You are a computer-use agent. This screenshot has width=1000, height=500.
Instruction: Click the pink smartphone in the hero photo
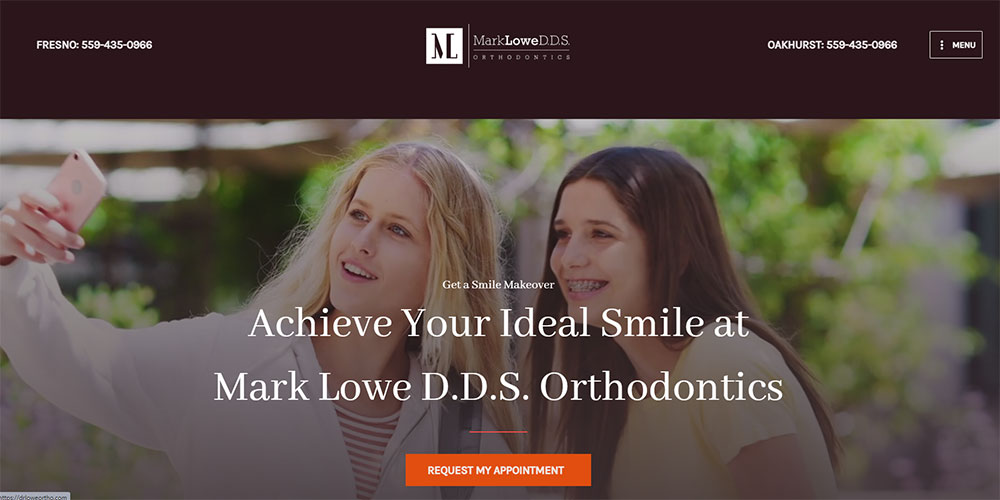pos(75,190)
